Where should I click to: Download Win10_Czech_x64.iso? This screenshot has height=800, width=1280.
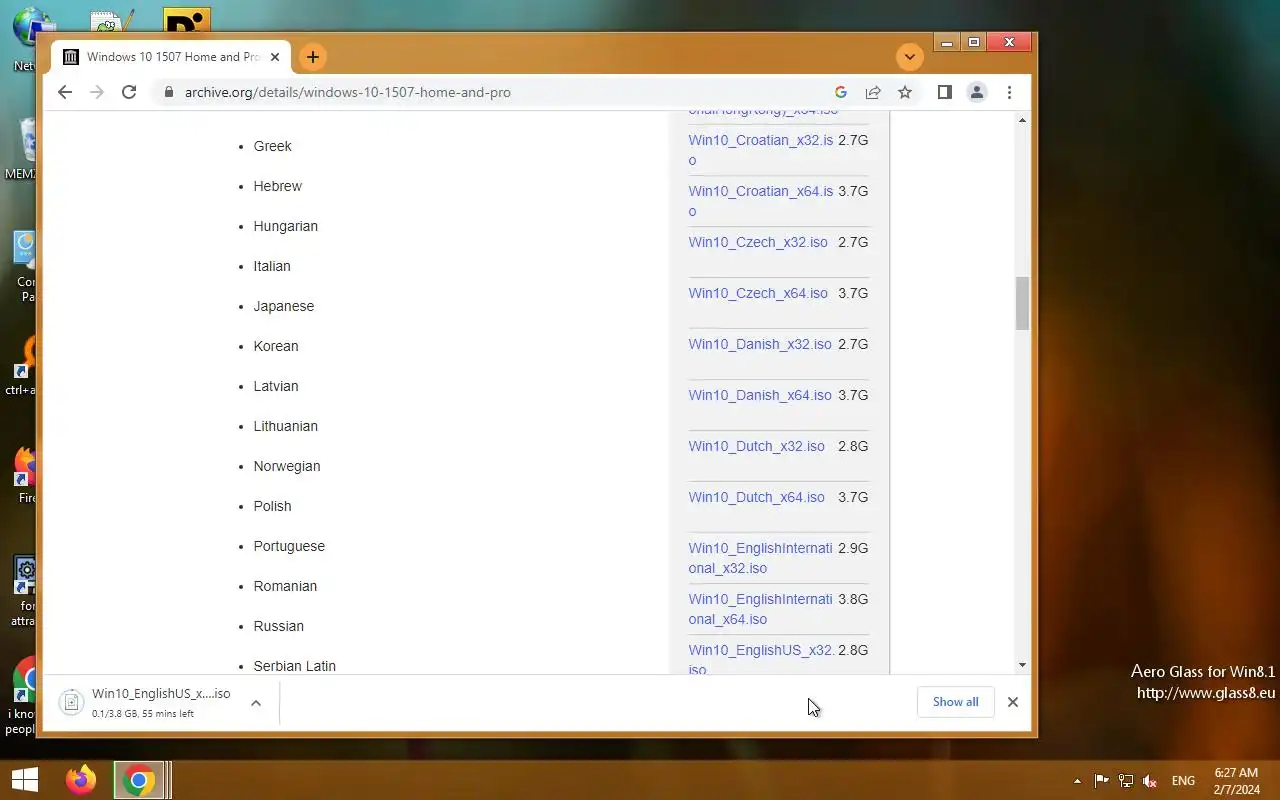758,293
